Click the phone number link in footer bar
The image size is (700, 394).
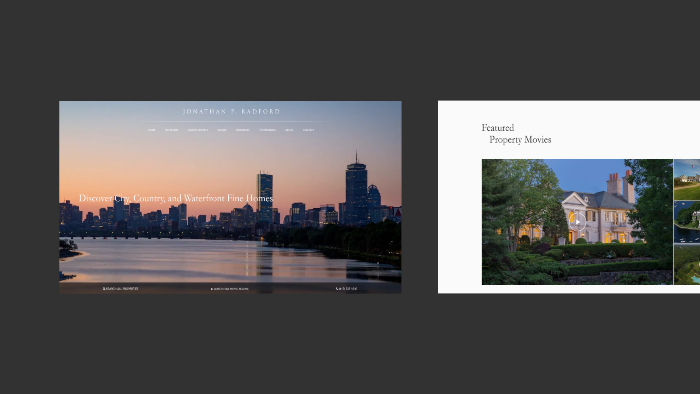(x=348, y=289)
